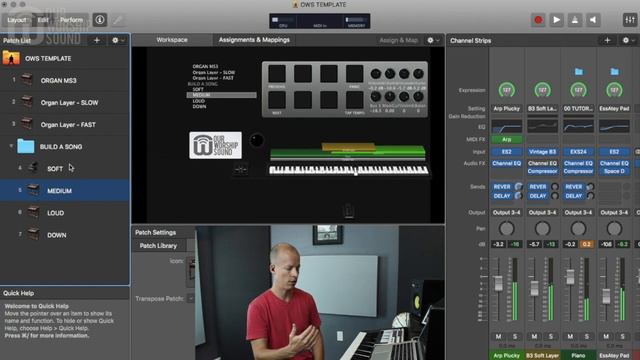Select the Organ Layer - SLOW patch

64,102
